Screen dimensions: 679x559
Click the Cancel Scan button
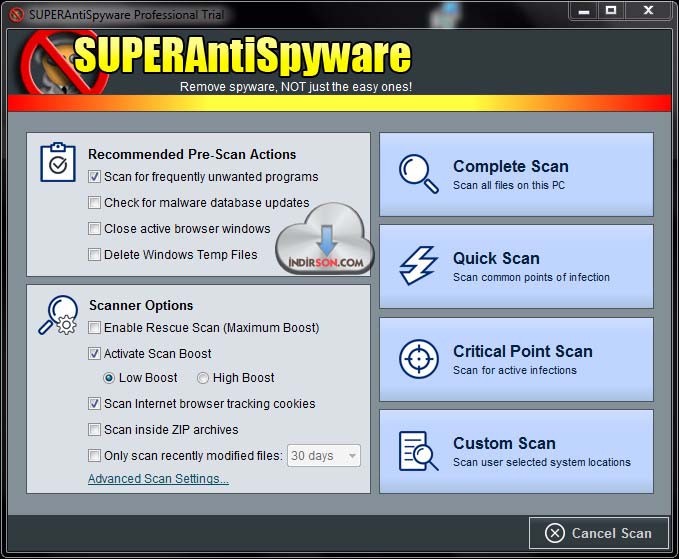point(599,533)
